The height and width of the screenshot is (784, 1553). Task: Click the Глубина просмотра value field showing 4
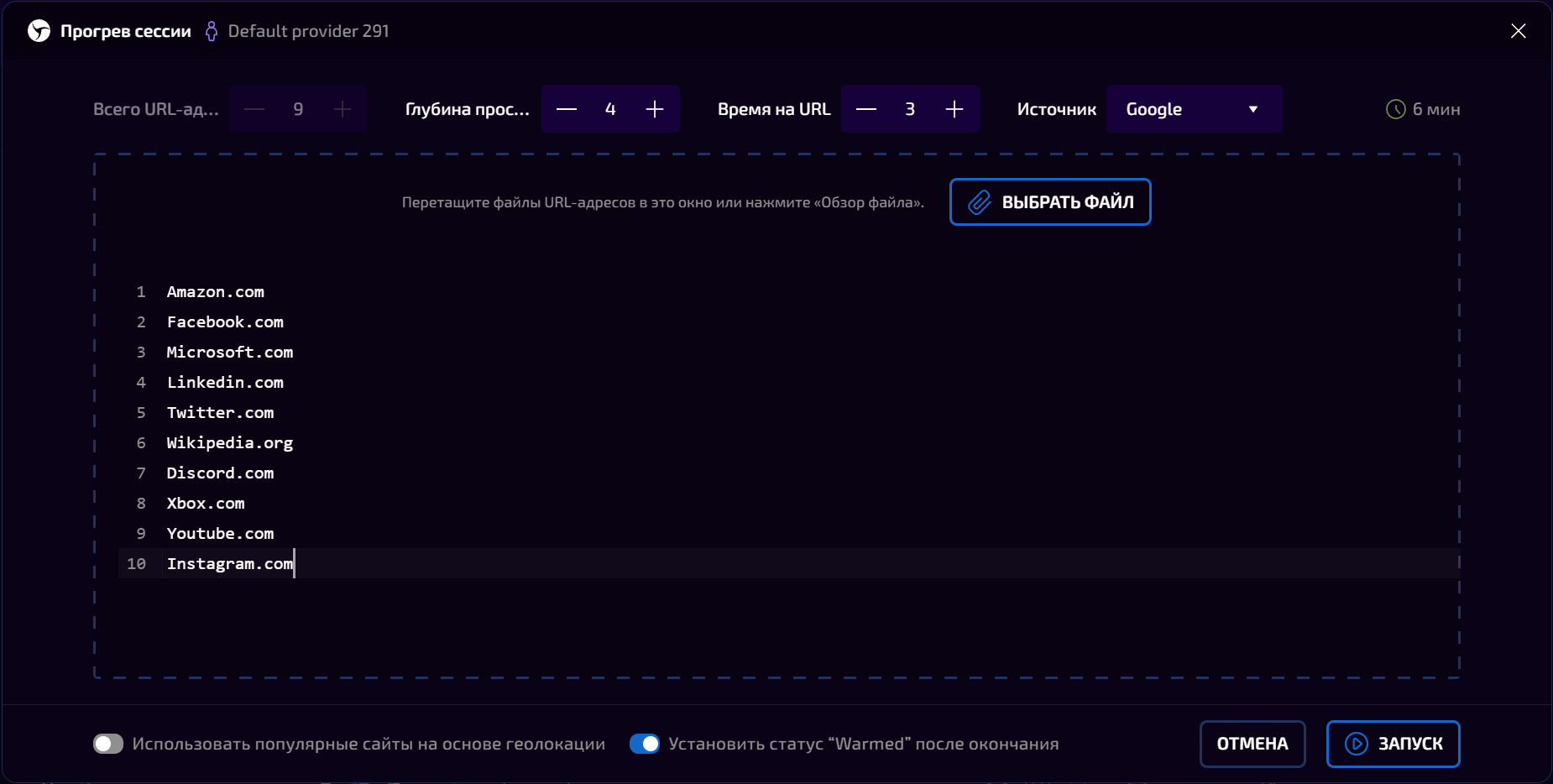[x=610, y=109]
